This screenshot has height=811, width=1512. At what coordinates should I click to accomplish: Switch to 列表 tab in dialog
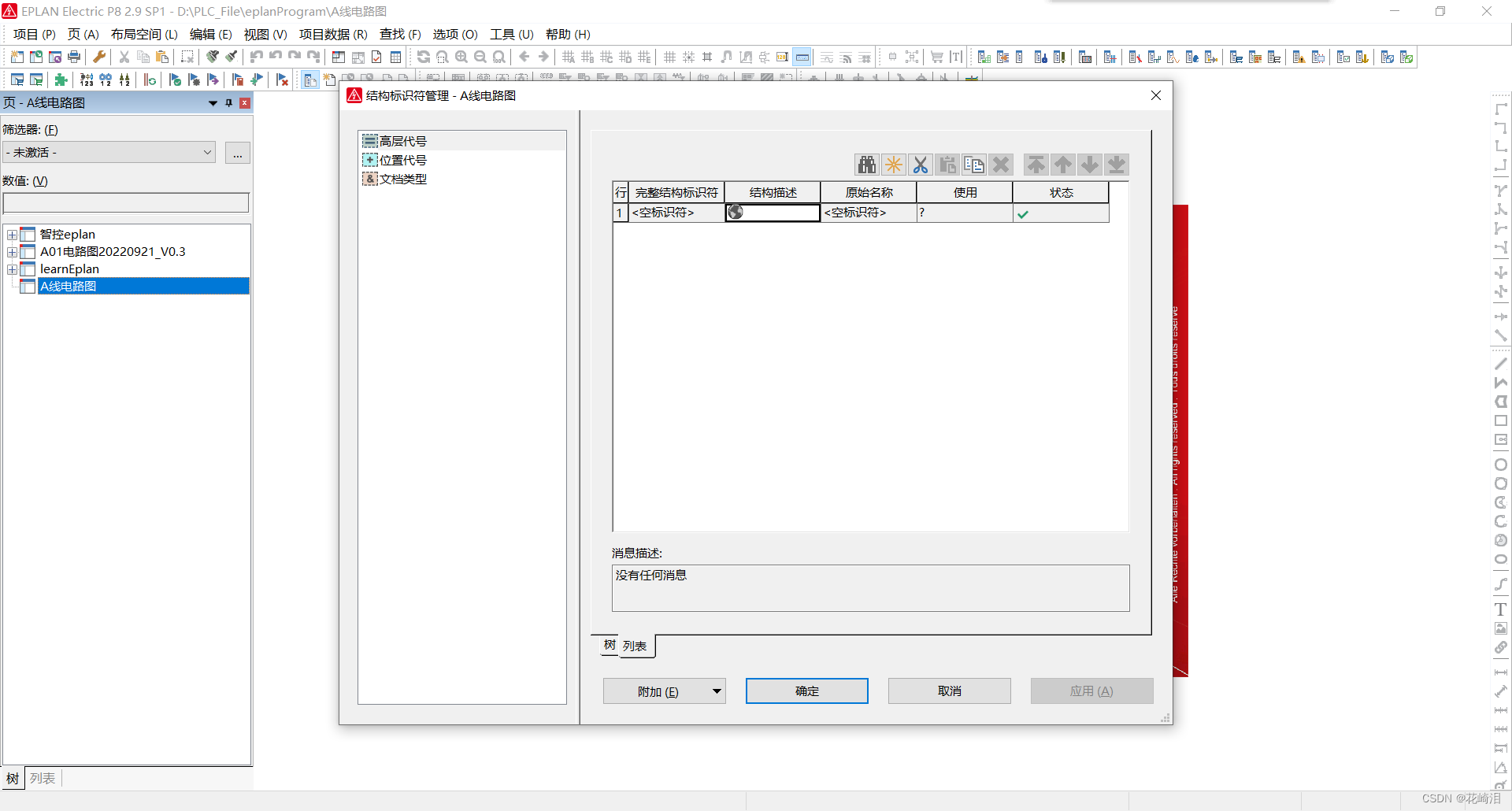635,646
